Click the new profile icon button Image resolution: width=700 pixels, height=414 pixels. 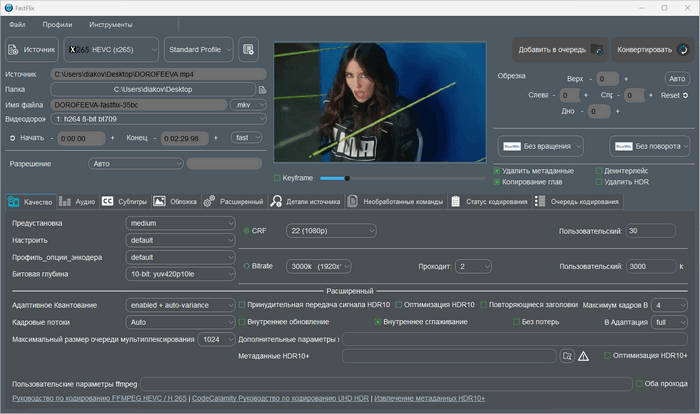click(x=248, y=50)
